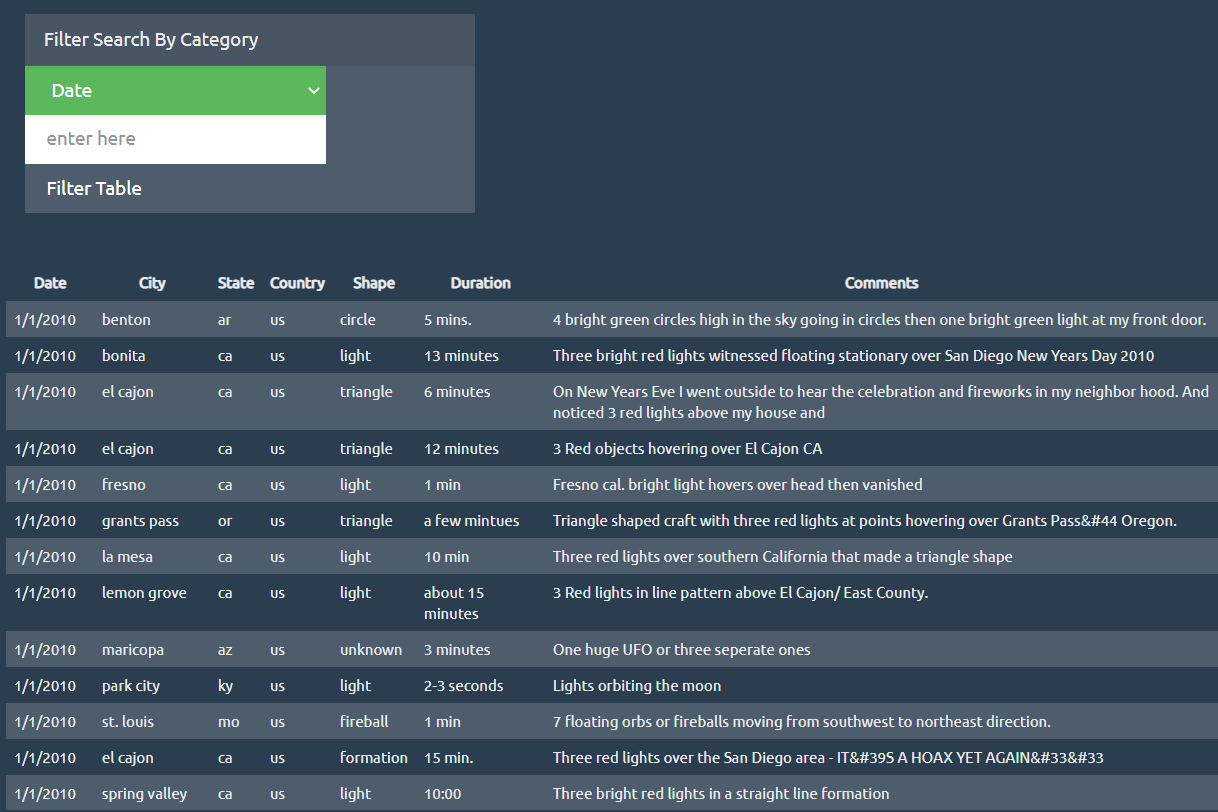Select the 'unknown' shape cell for maricopa

pos(371,650)
